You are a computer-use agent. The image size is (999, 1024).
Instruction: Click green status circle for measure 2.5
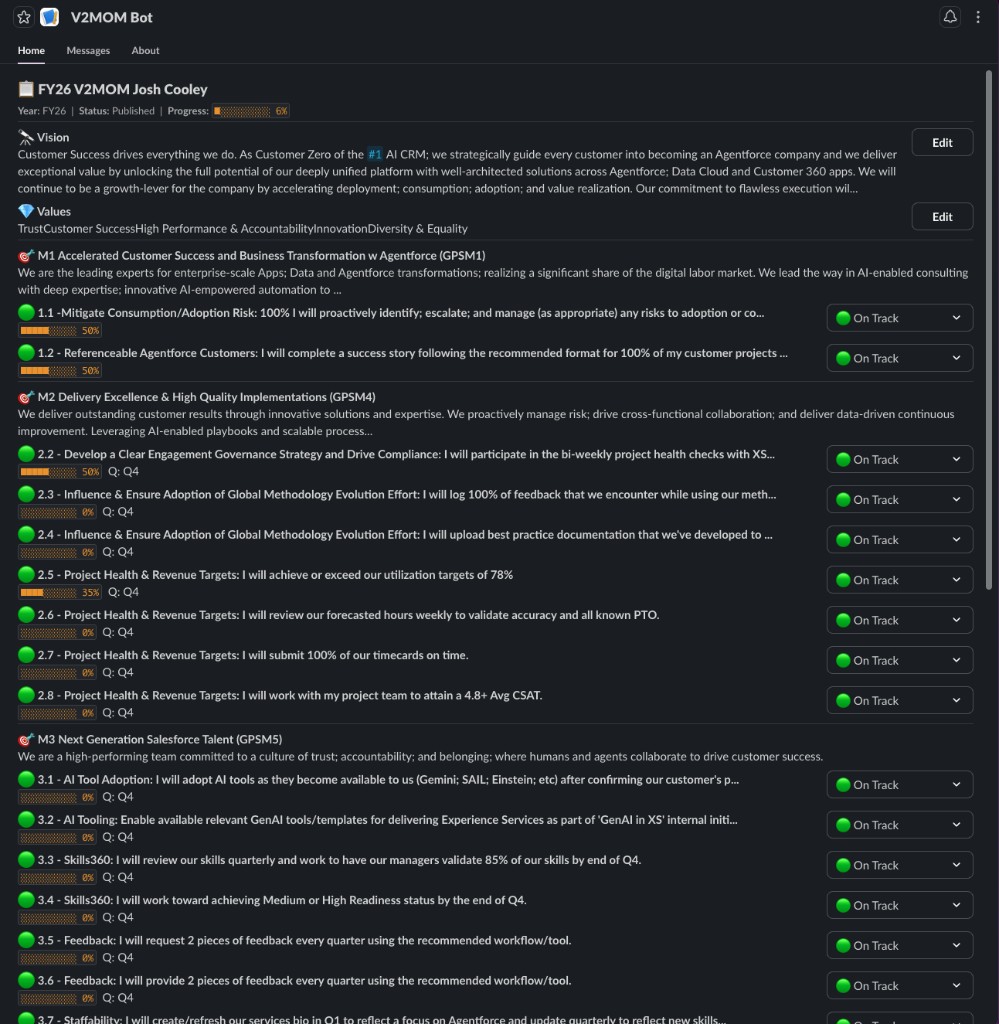coord(26,575)
